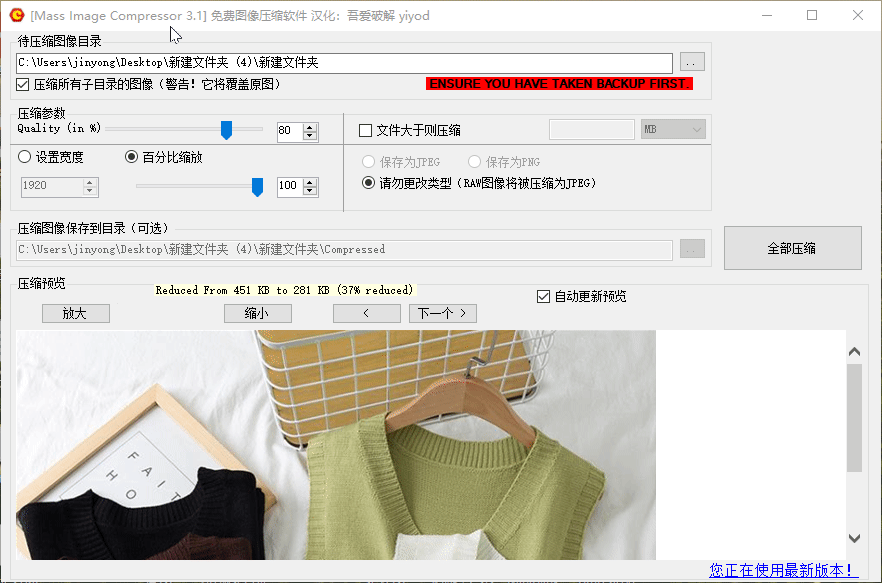The height and width of the screenshot is (583, 882).
Task: Select the 保存为JPEG output option
Action: (x=368, y=161)
